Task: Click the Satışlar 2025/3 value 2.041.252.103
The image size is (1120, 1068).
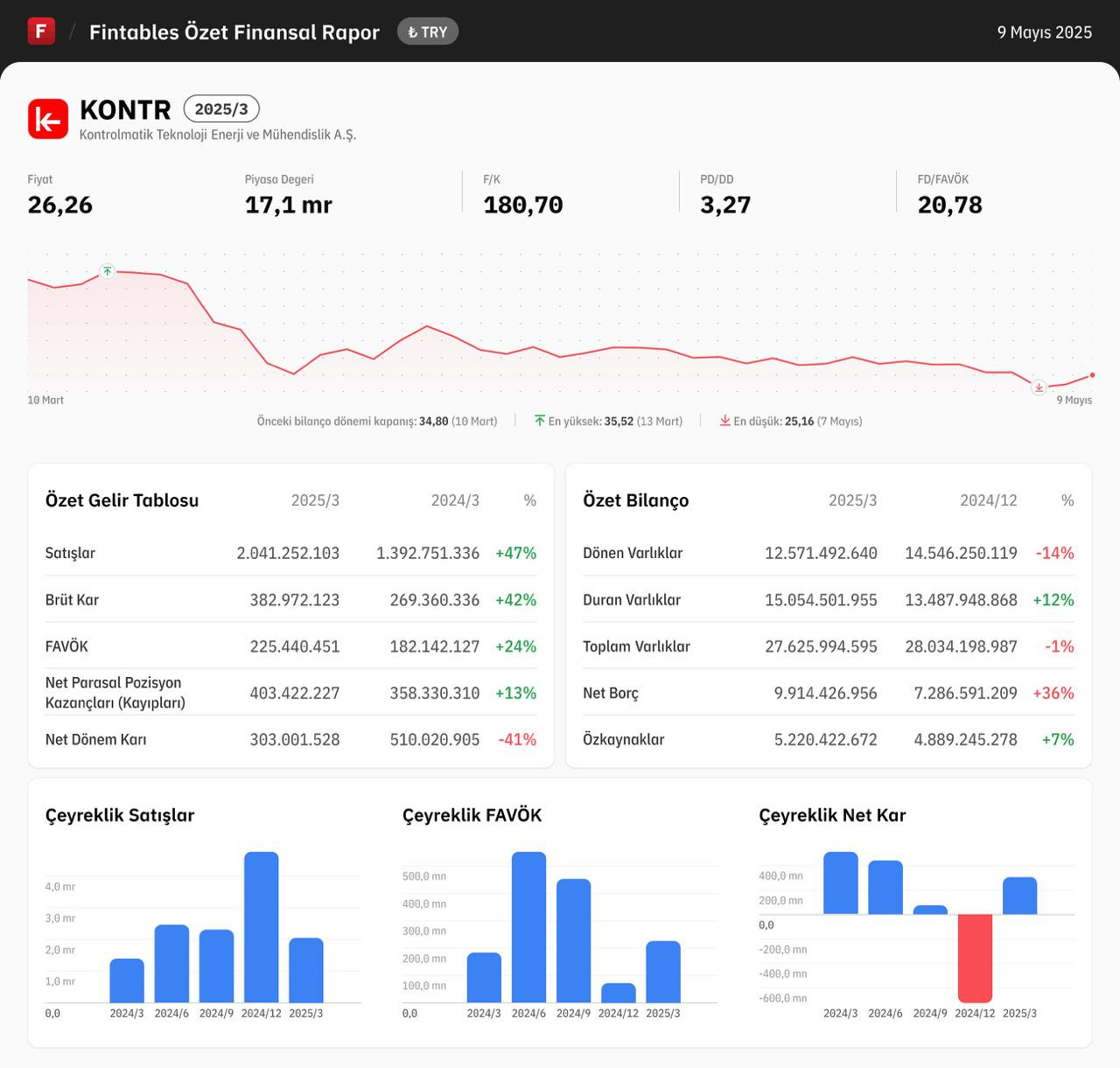Action: (288, 553)
